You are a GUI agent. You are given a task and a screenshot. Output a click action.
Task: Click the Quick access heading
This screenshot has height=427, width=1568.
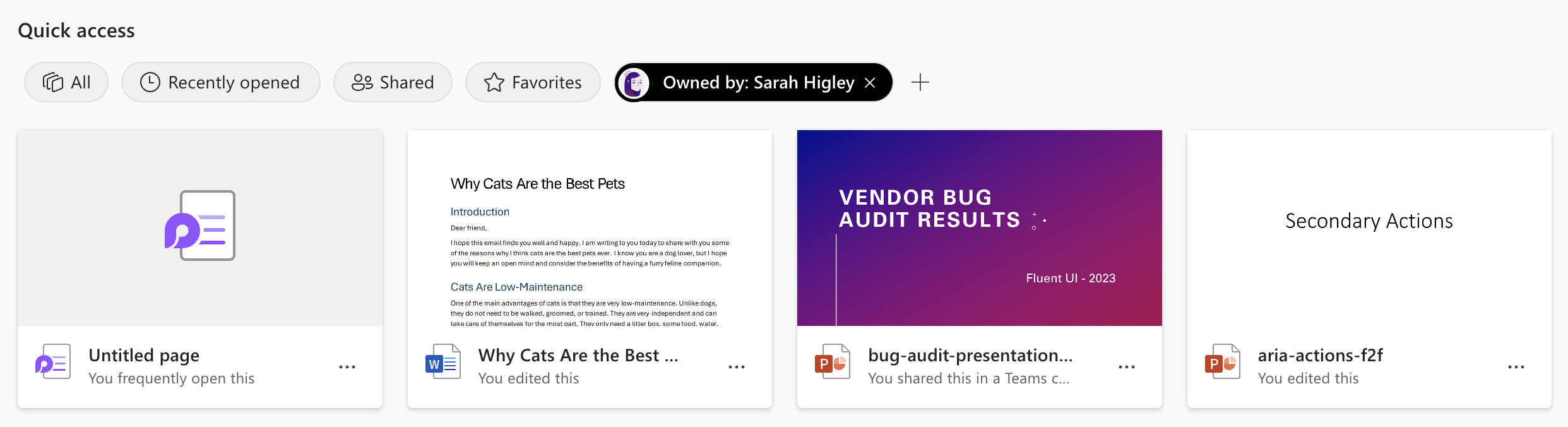tap(76, 30)
